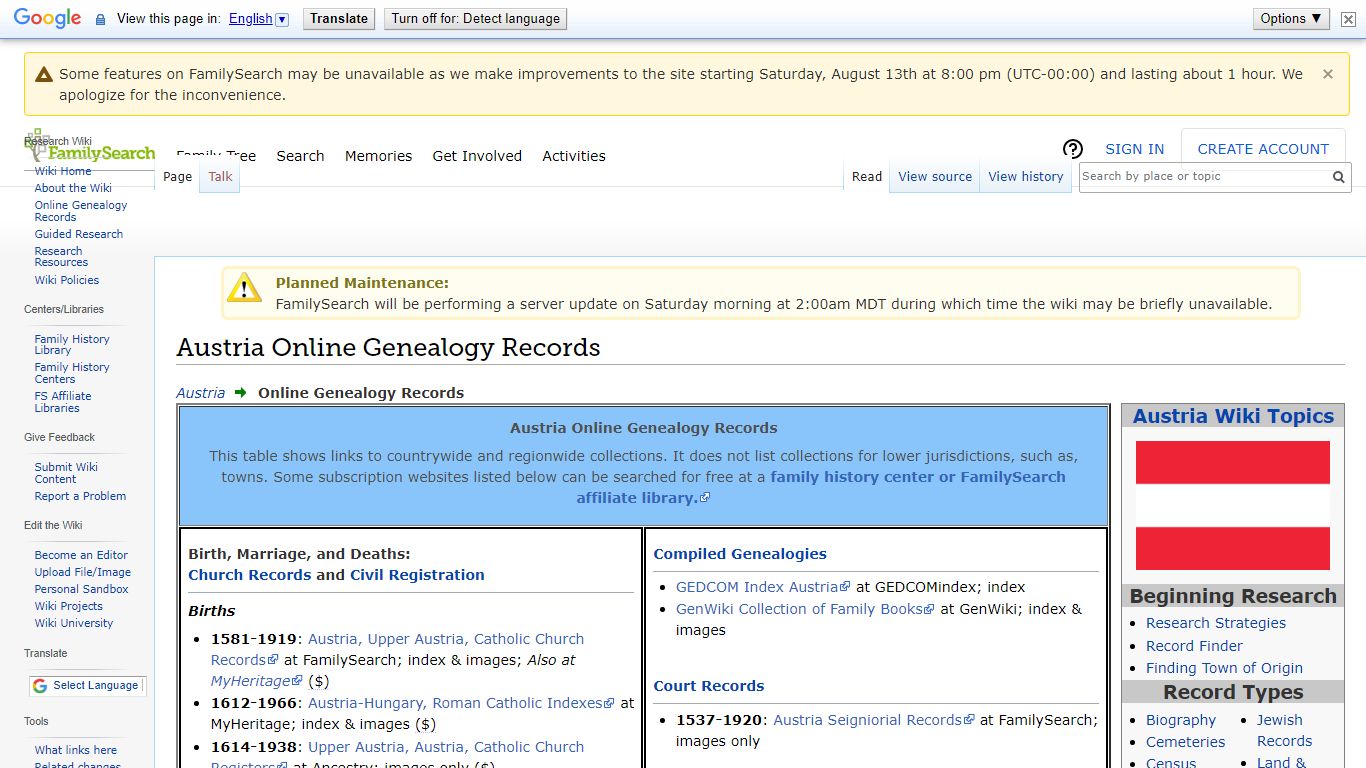
Task: Open About the Wiki sidebar link
Action: [73, 188]
